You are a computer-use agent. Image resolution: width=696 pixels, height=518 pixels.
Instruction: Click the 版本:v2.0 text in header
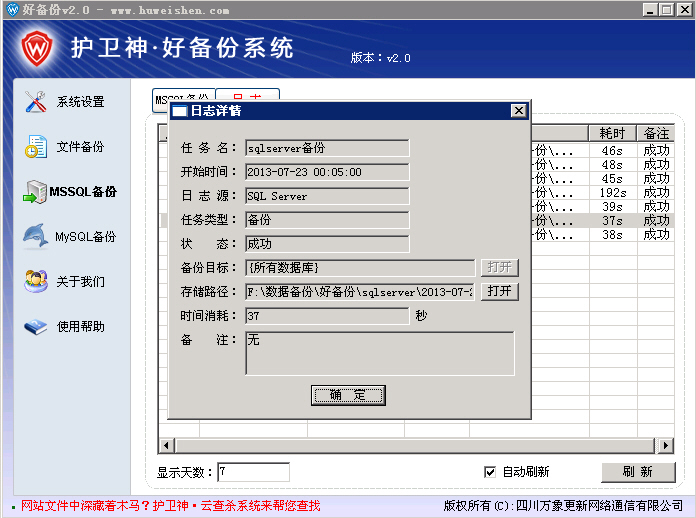[380, 58]
